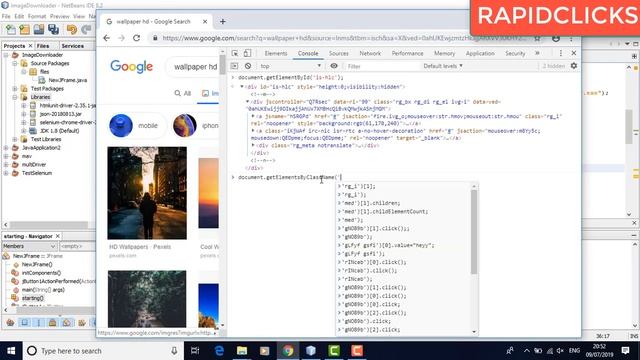Select 'mobile' suggestion chip in Google Images
Image resolution: width=640 pixels, height=360 pixels.
point(138,125)
